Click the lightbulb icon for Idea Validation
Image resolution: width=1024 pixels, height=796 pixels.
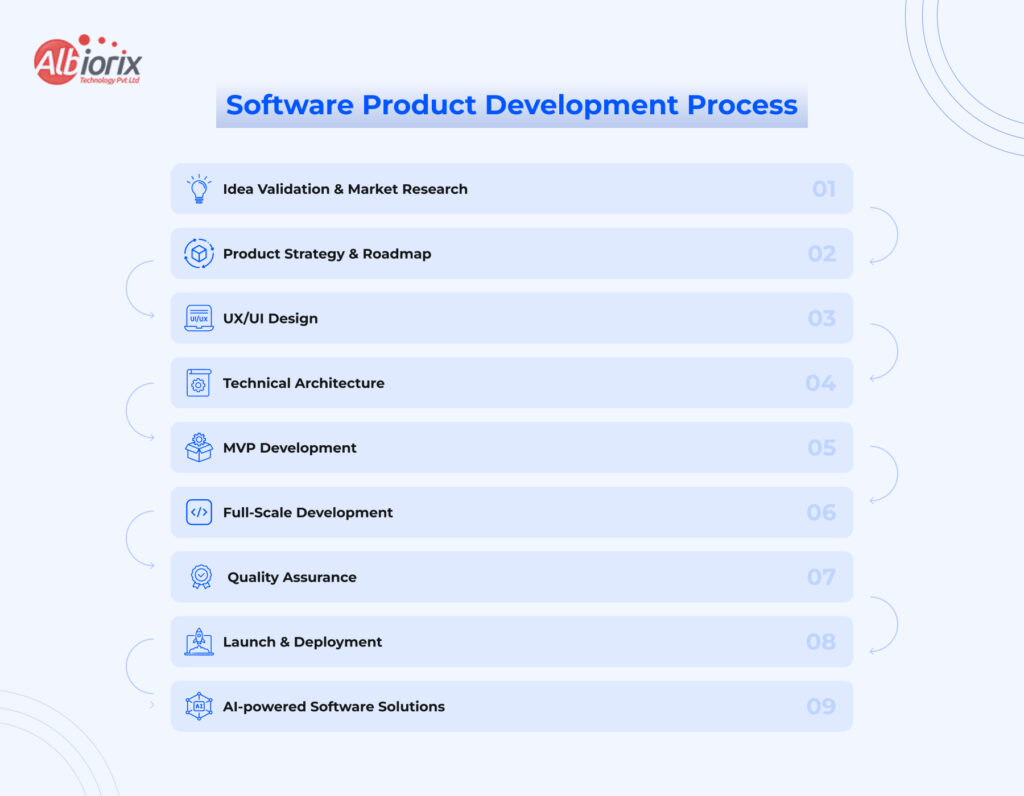pos(199,189)
